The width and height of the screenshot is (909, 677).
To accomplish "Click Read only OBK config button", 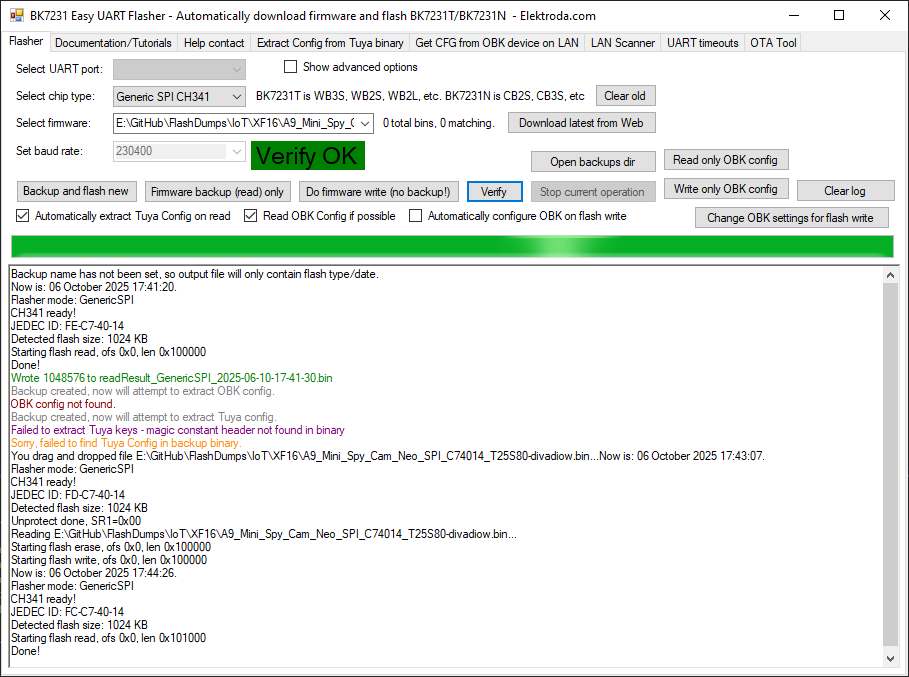I will 726,160.
